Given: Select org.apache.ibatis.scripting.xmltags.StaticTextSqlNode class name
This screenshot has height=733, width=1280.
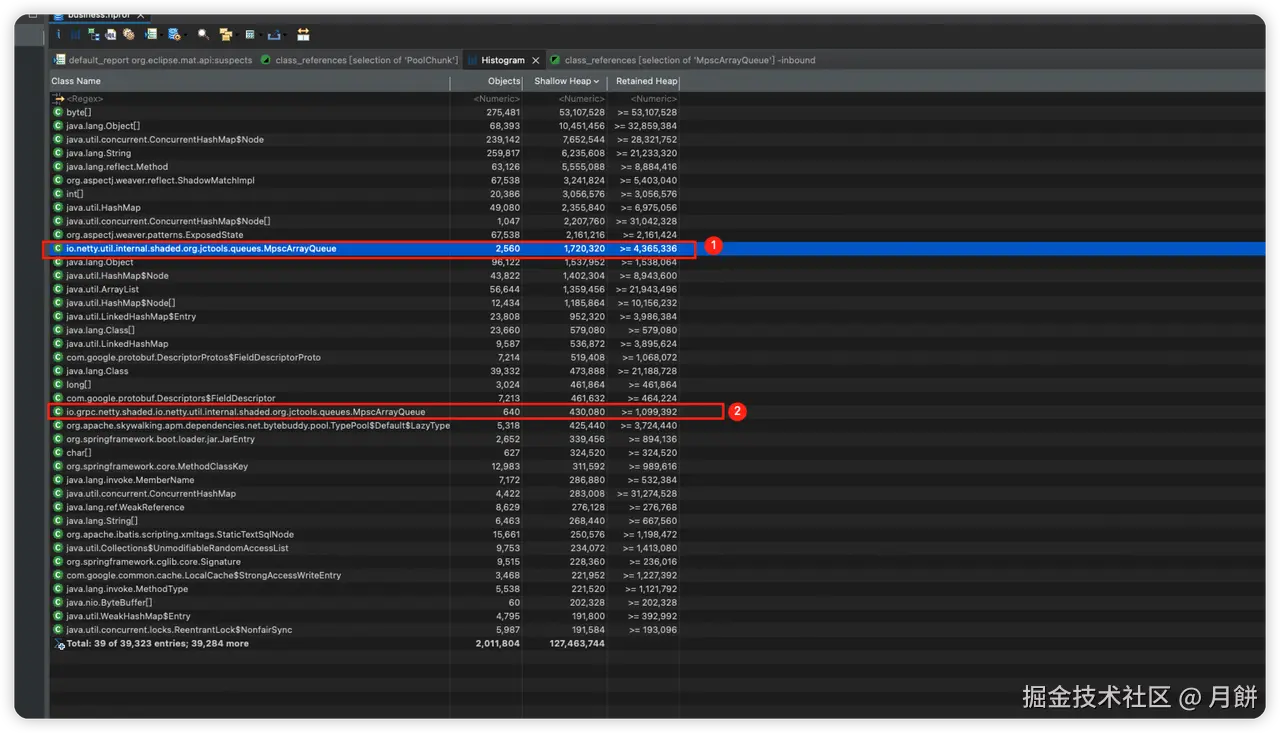Looking at the screenshot, I should coord(180,535).
